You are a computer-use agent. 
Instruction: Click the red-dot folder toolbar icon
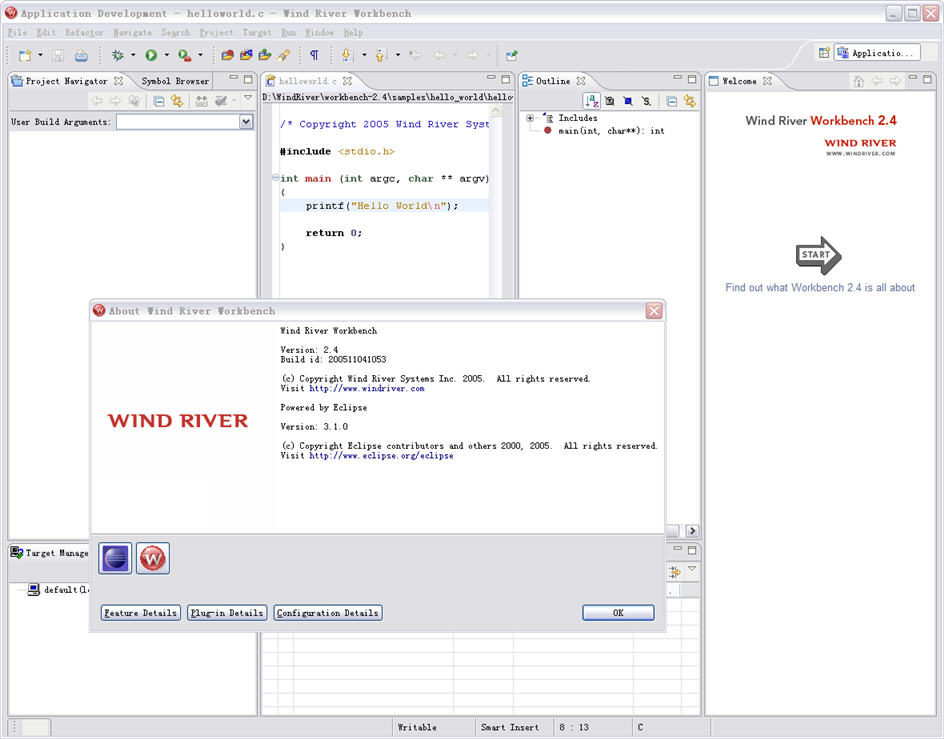tap(227, 55)
